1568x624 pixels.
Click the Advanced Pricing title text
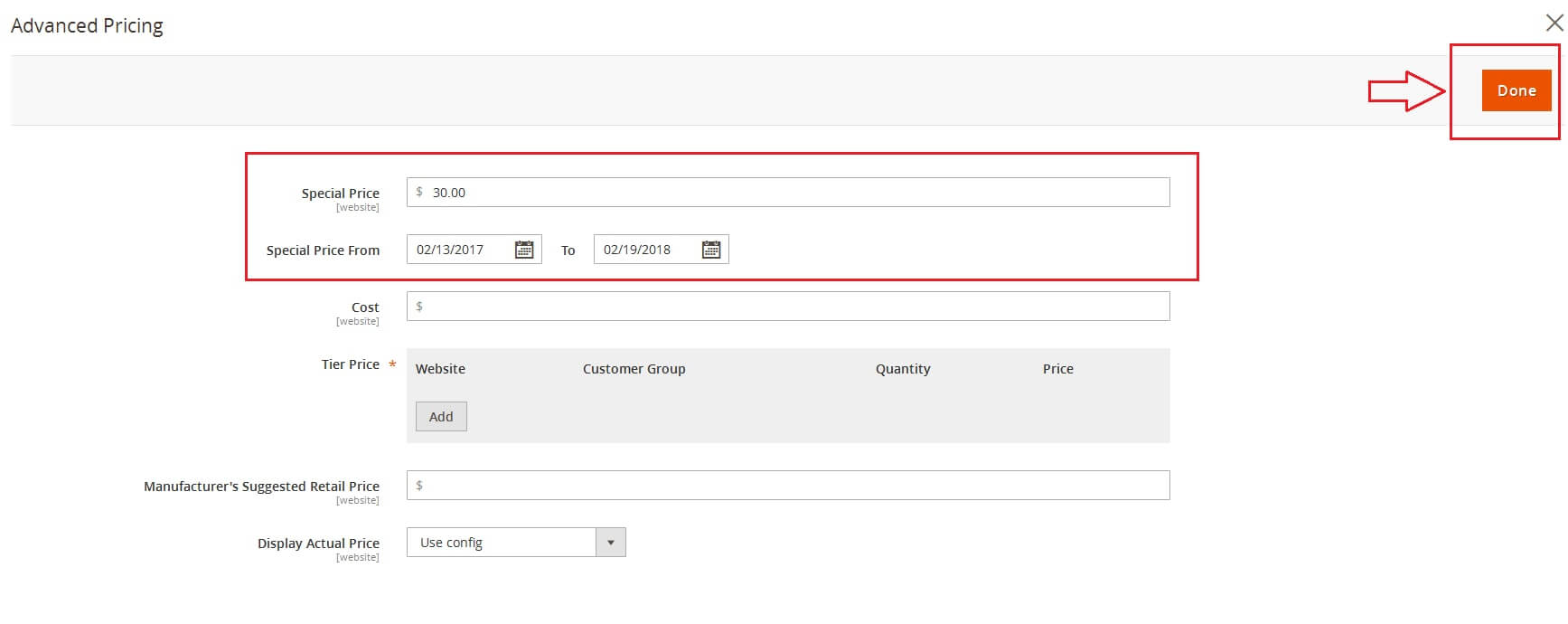pos(87,26)
